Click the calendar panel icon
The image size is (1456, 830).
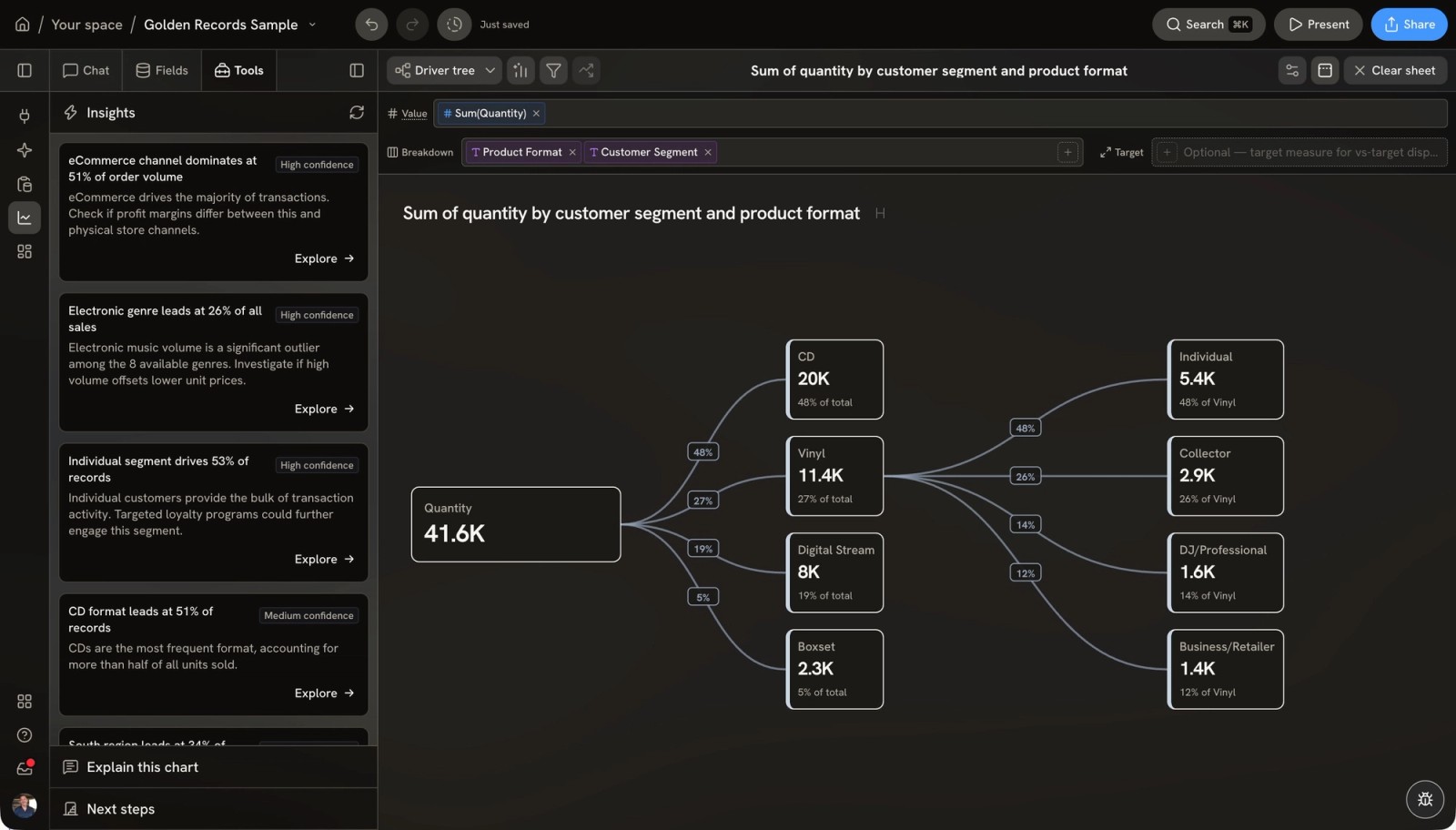[x=1325, y=70]
